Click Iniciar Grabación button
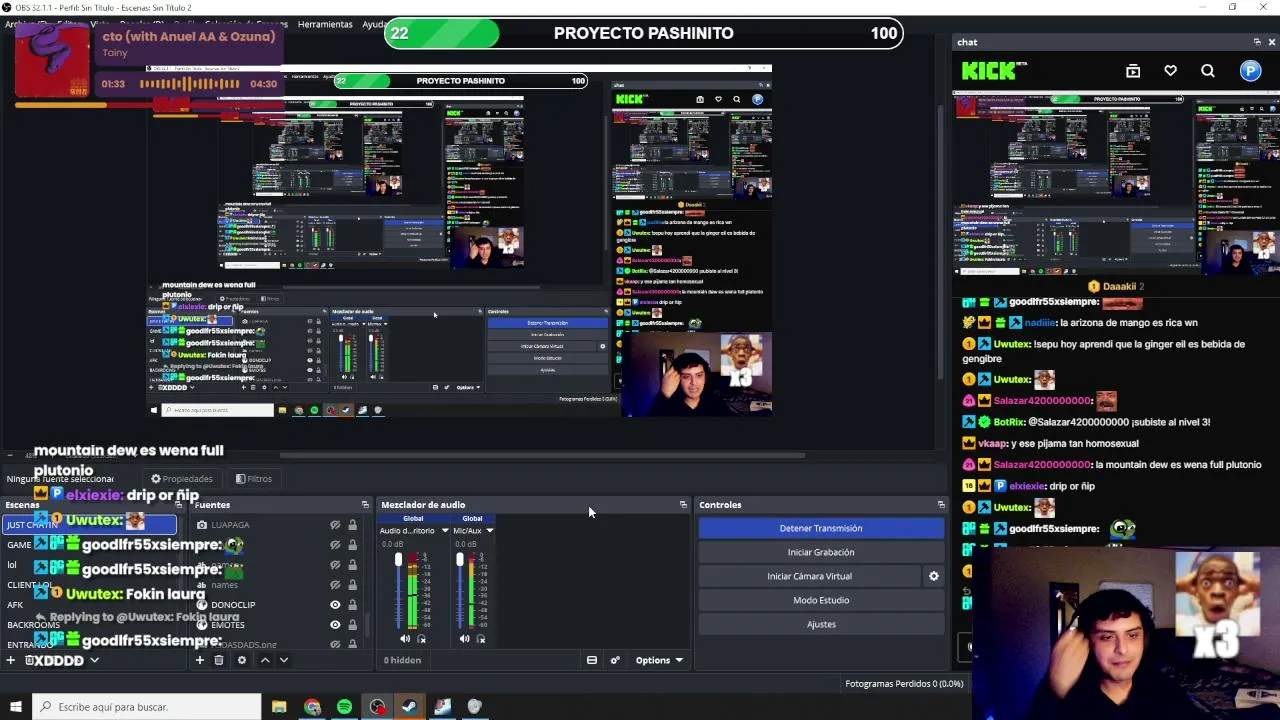This screenshot has height=720, width=1280. (820, 552)
